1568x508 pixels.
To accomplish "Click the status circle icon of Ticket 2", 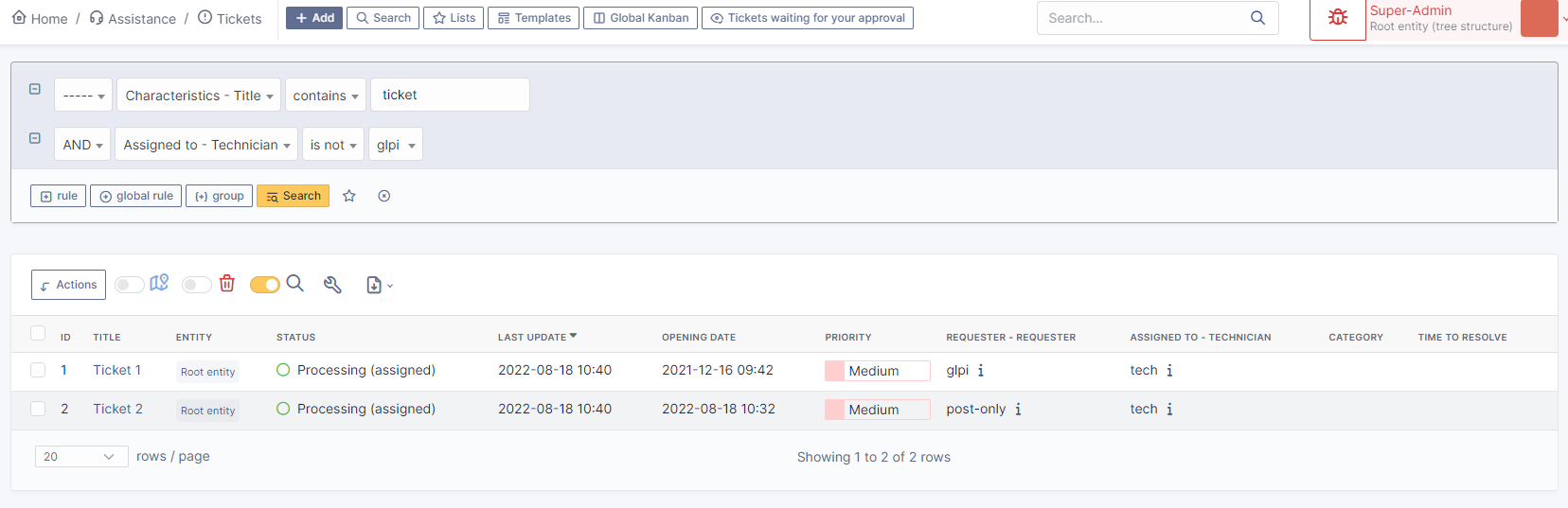I will click(283, 409).
